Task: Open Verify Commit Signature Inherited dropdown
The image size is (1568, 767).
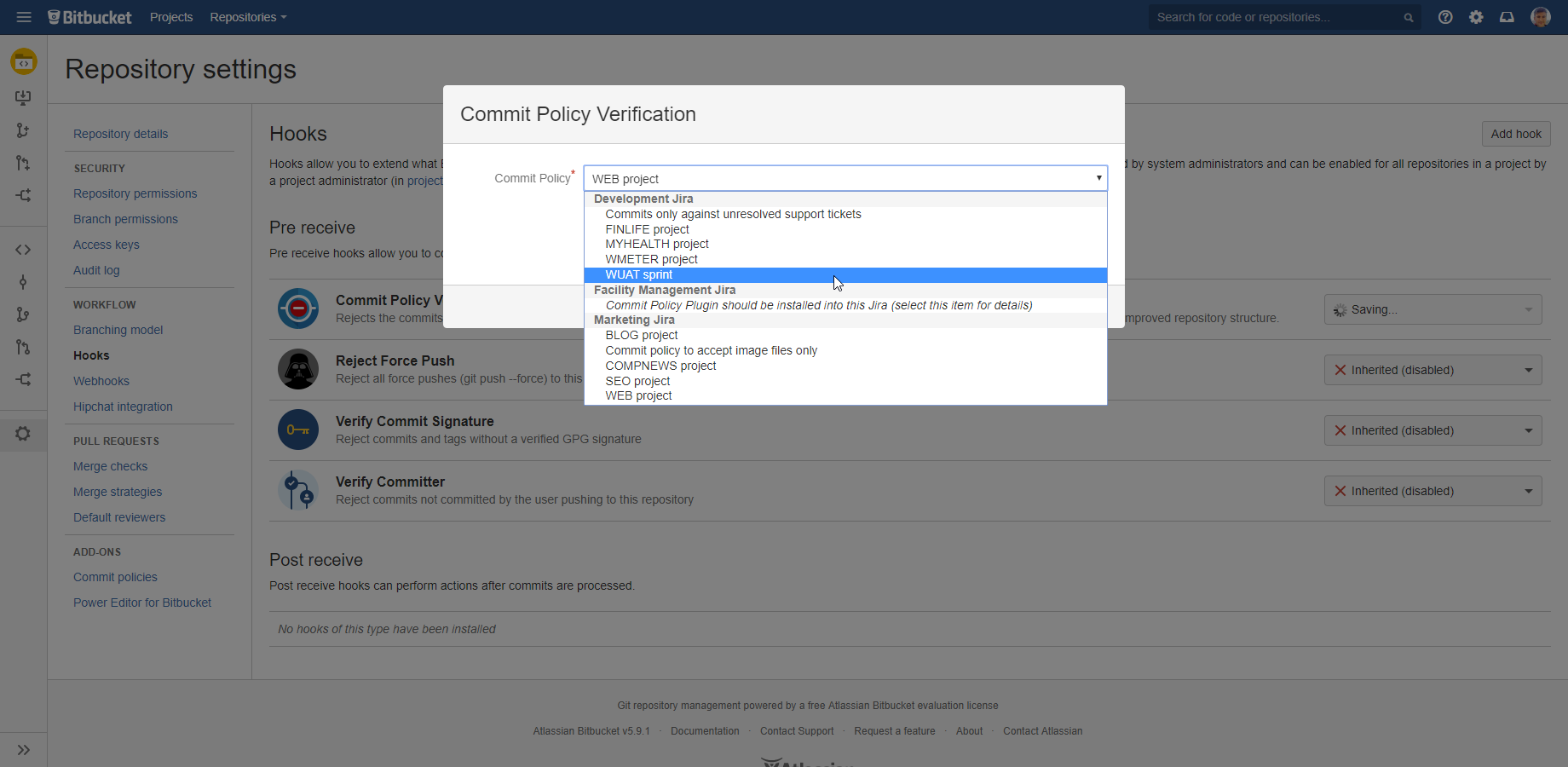Action: click(1433, 430)
